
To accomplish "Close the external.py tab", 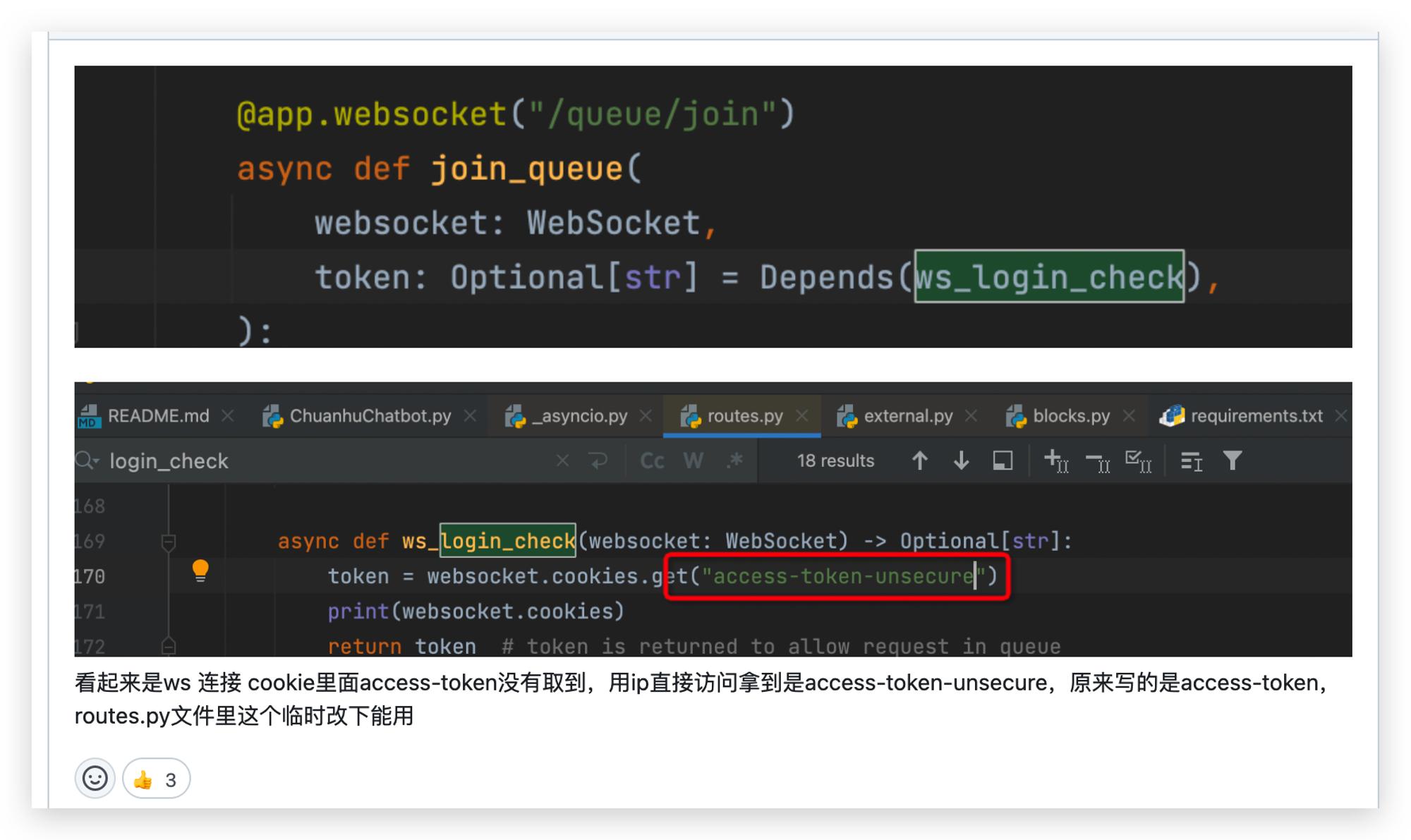I will click(971, 416).
